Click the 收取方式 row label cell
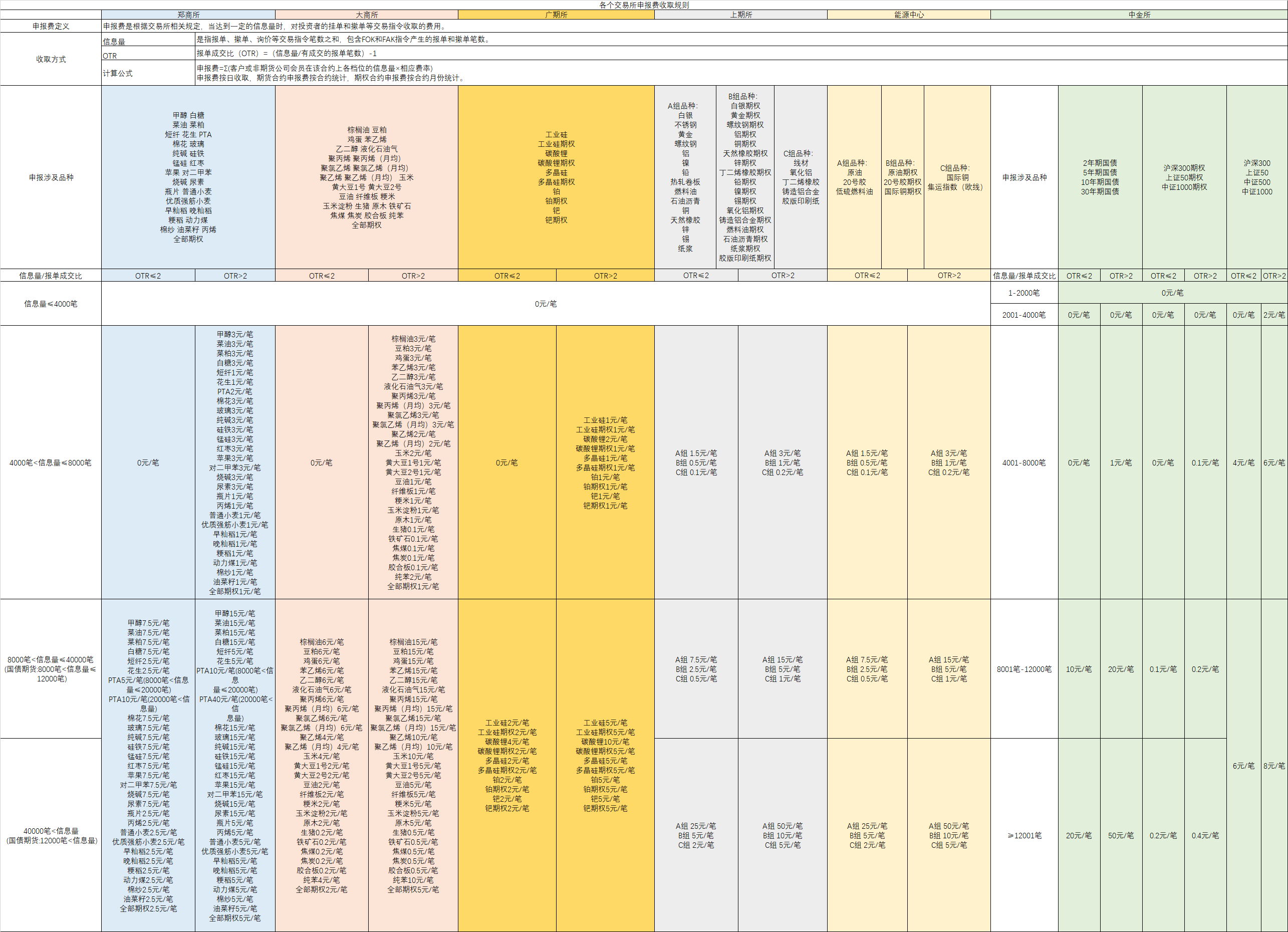Screen dimensions: 1288x932 point(51,59)
